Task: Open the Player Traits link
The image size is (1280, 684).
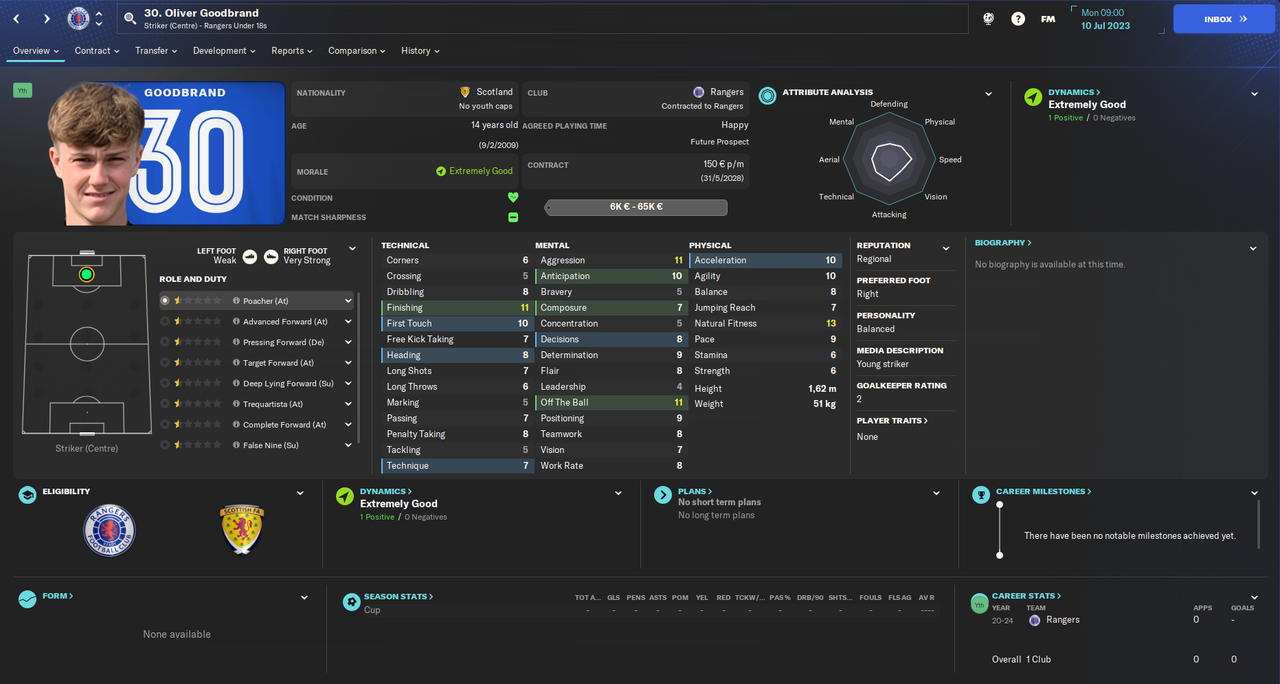Action: (x=892, y=421)
